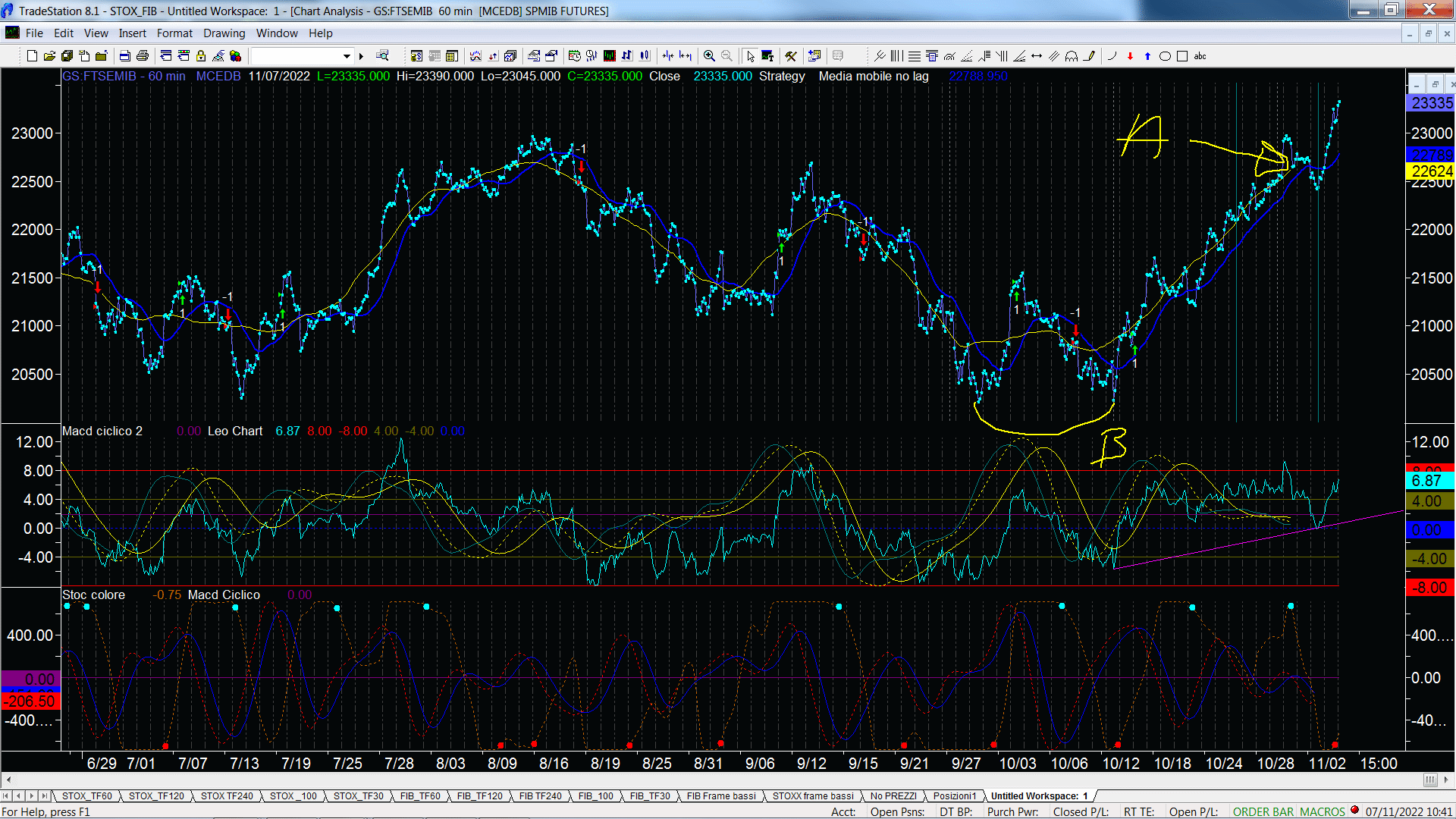This screenshot has width=1456, height=819.
Task: Click the chart with T text icon
Action: click(x=767, y=56)
